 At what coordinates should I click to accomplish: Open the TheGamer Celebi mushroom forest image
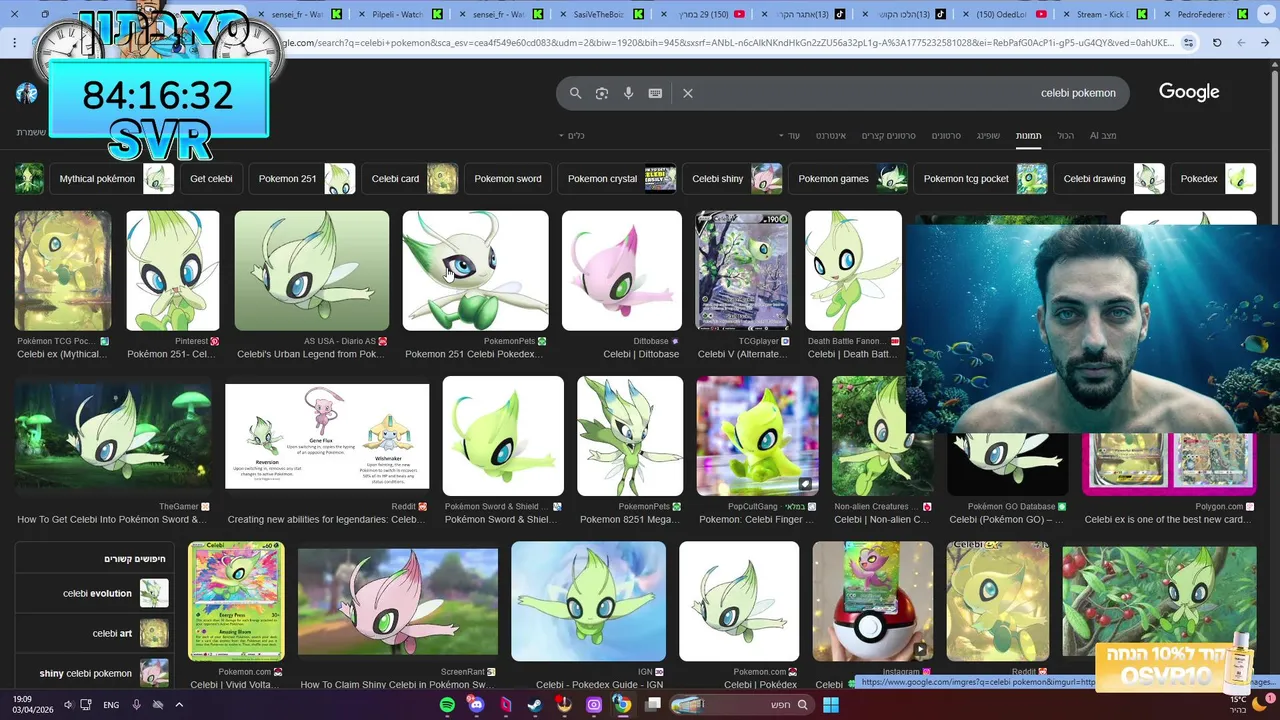113,436
